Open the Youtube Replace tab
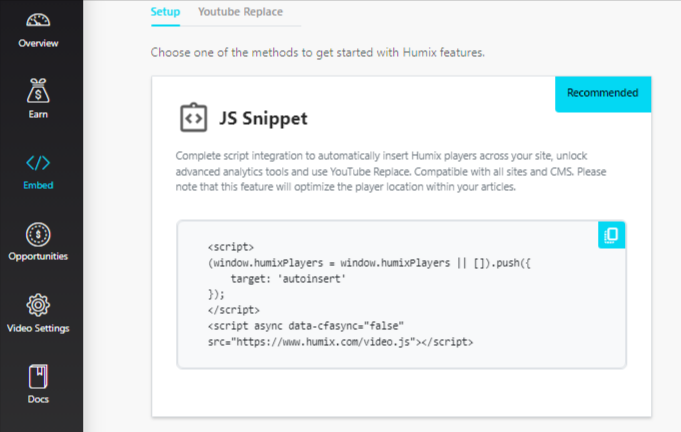 click(240, 13)
